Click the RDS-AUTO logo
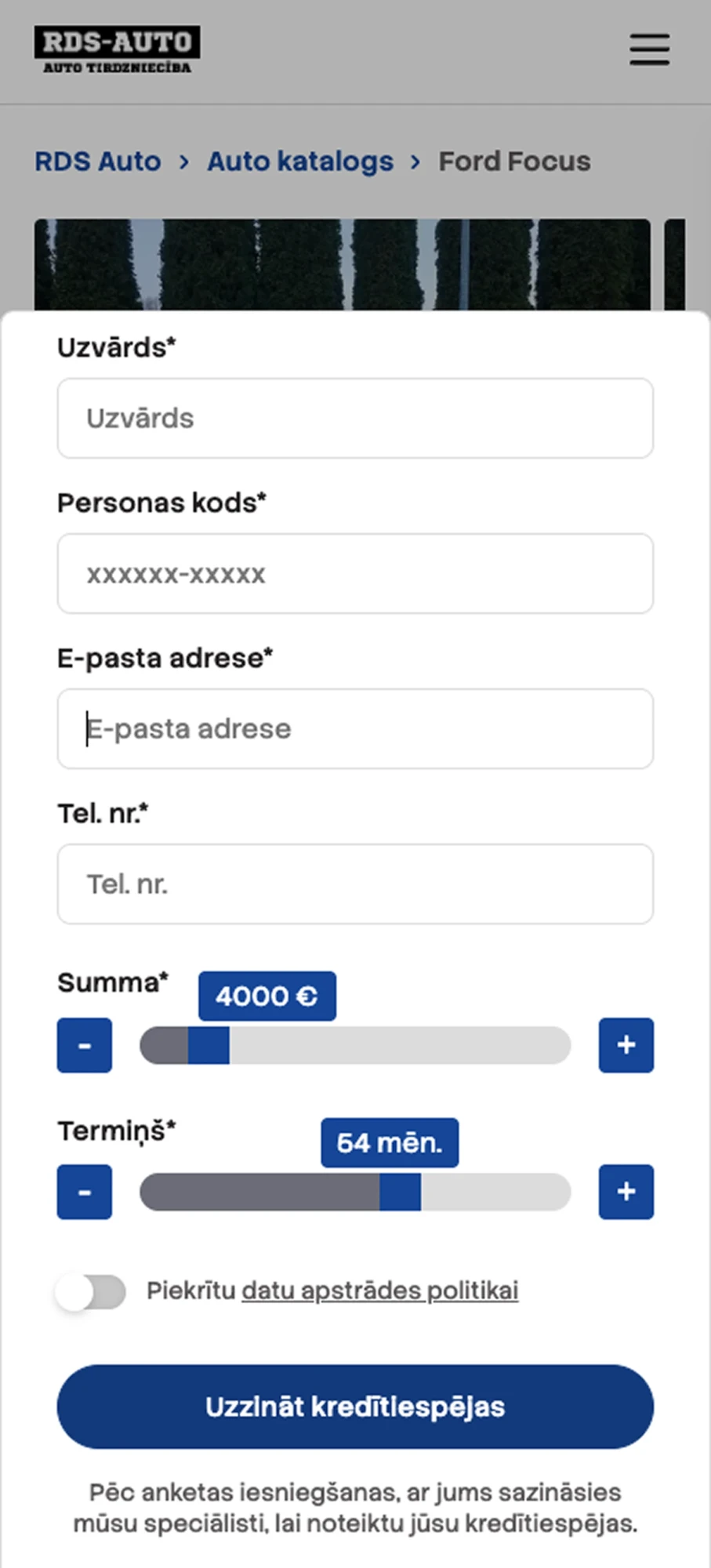The image size is (711, 1568). point(117,49)
